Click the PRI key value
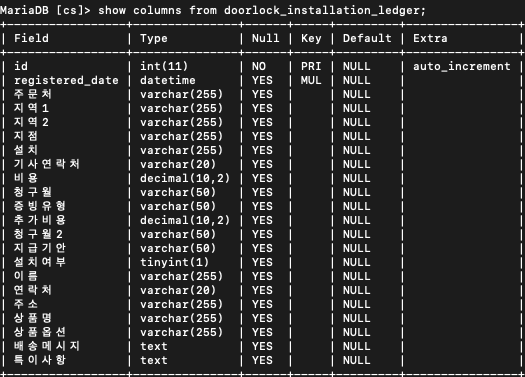The image size is (525, 377). point(311,66)
